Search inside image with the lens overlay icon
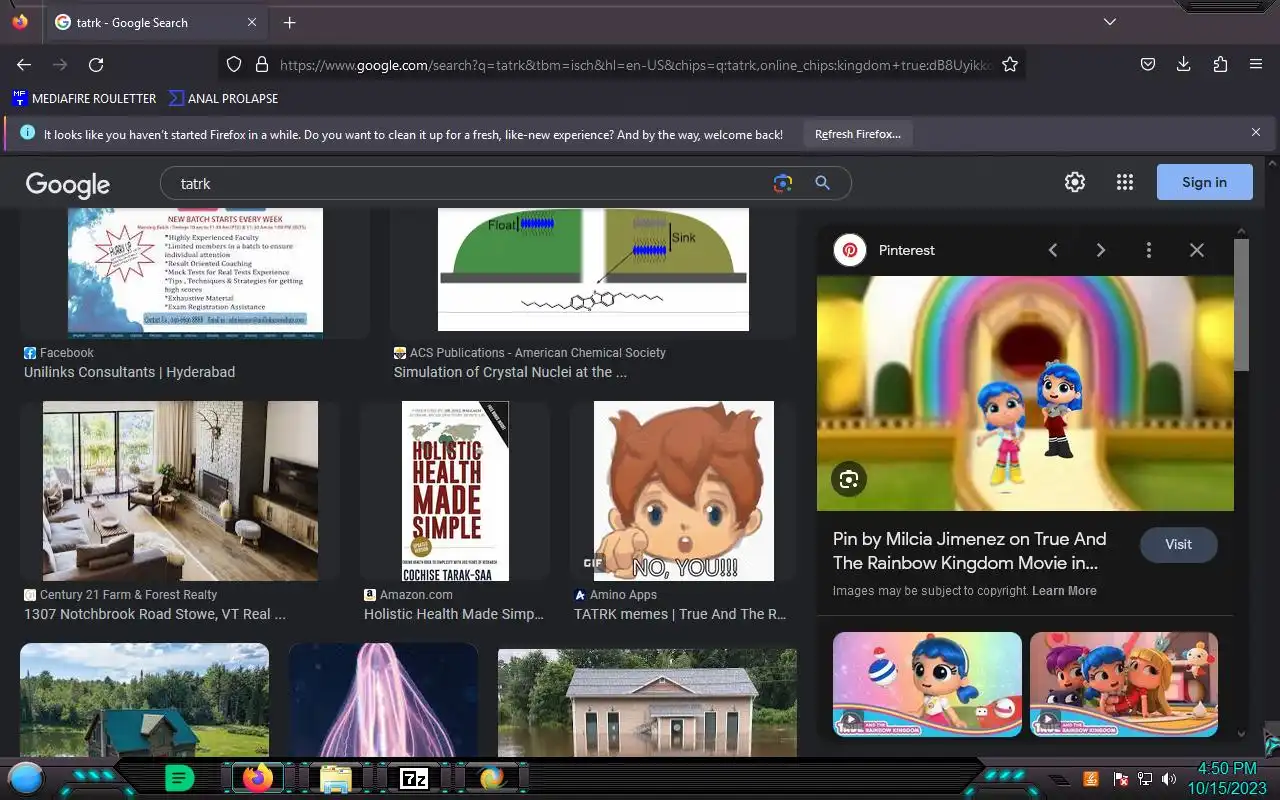Image resolution: width=1280 pixels, height=800 pixels. click(x=849, y=479)
